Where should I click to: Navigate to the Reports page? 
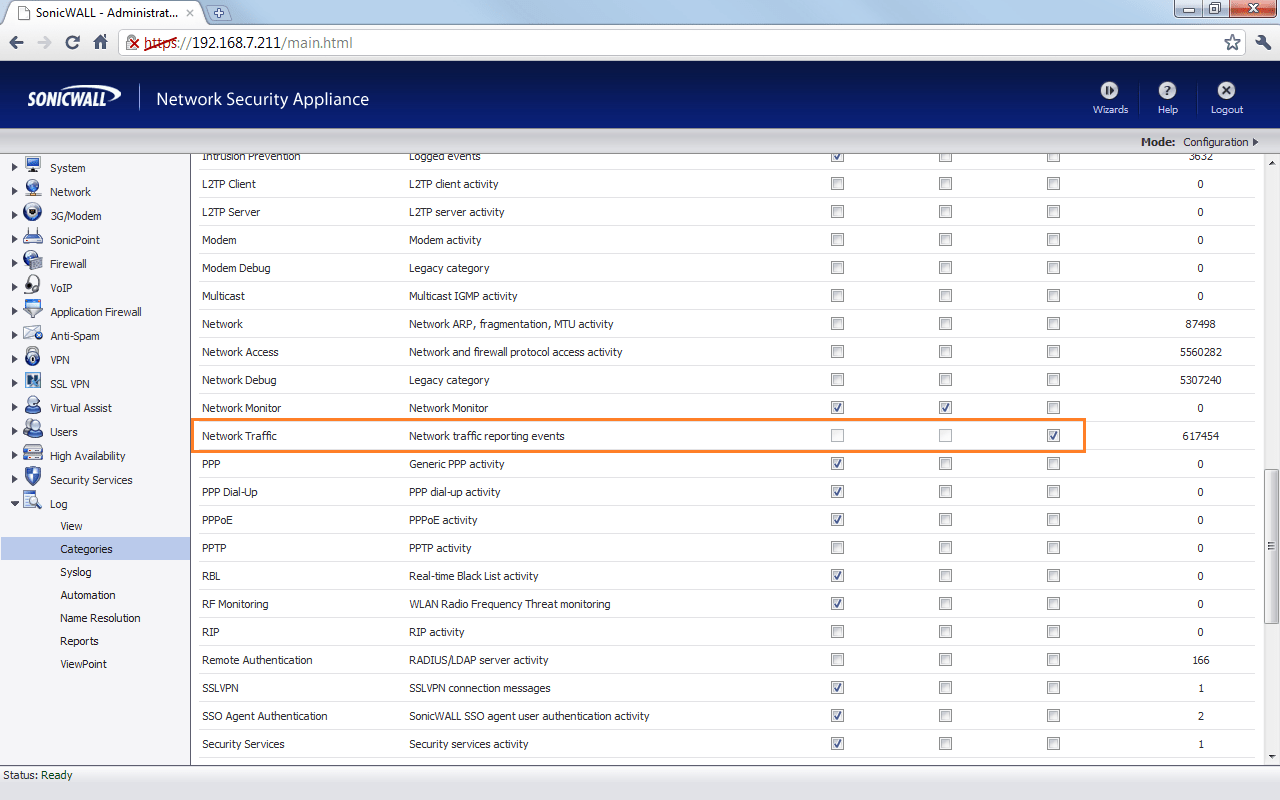click(x=79, y=640)
